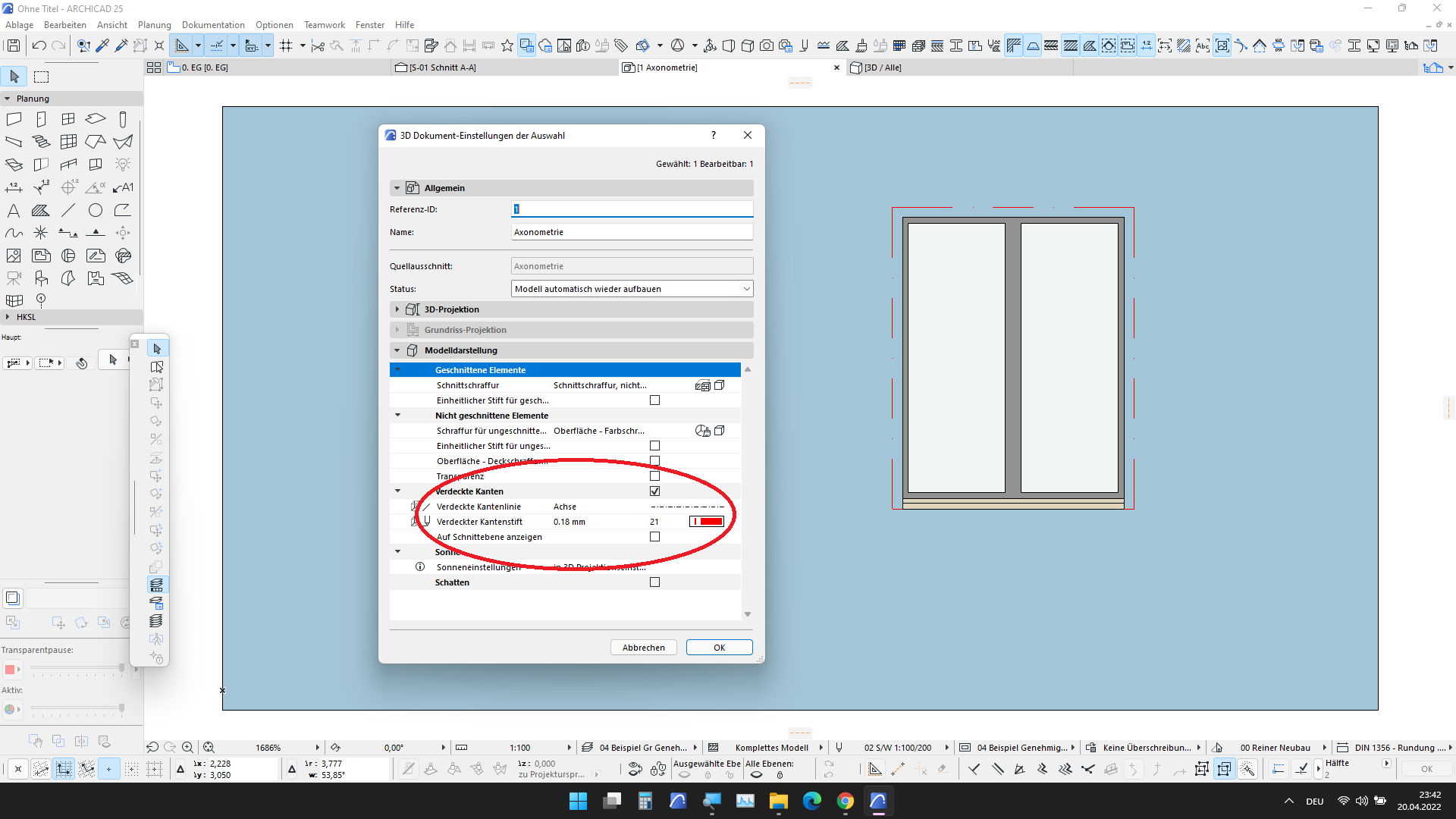Open the Status dropdown
Screen dimensions: 1456x819
point(632,289)
